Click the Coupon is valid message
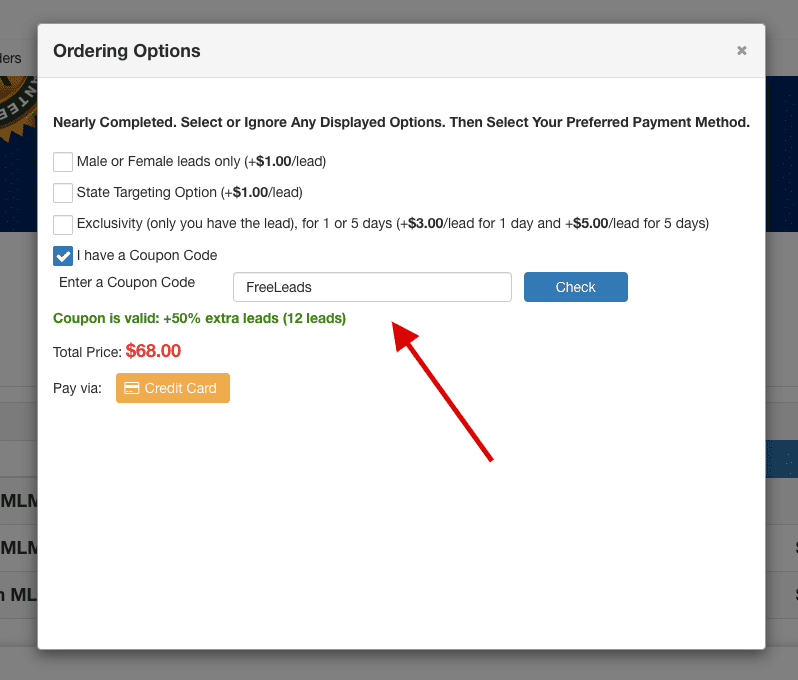The width and height of the screenshot is (798, 680). point(200,319)
